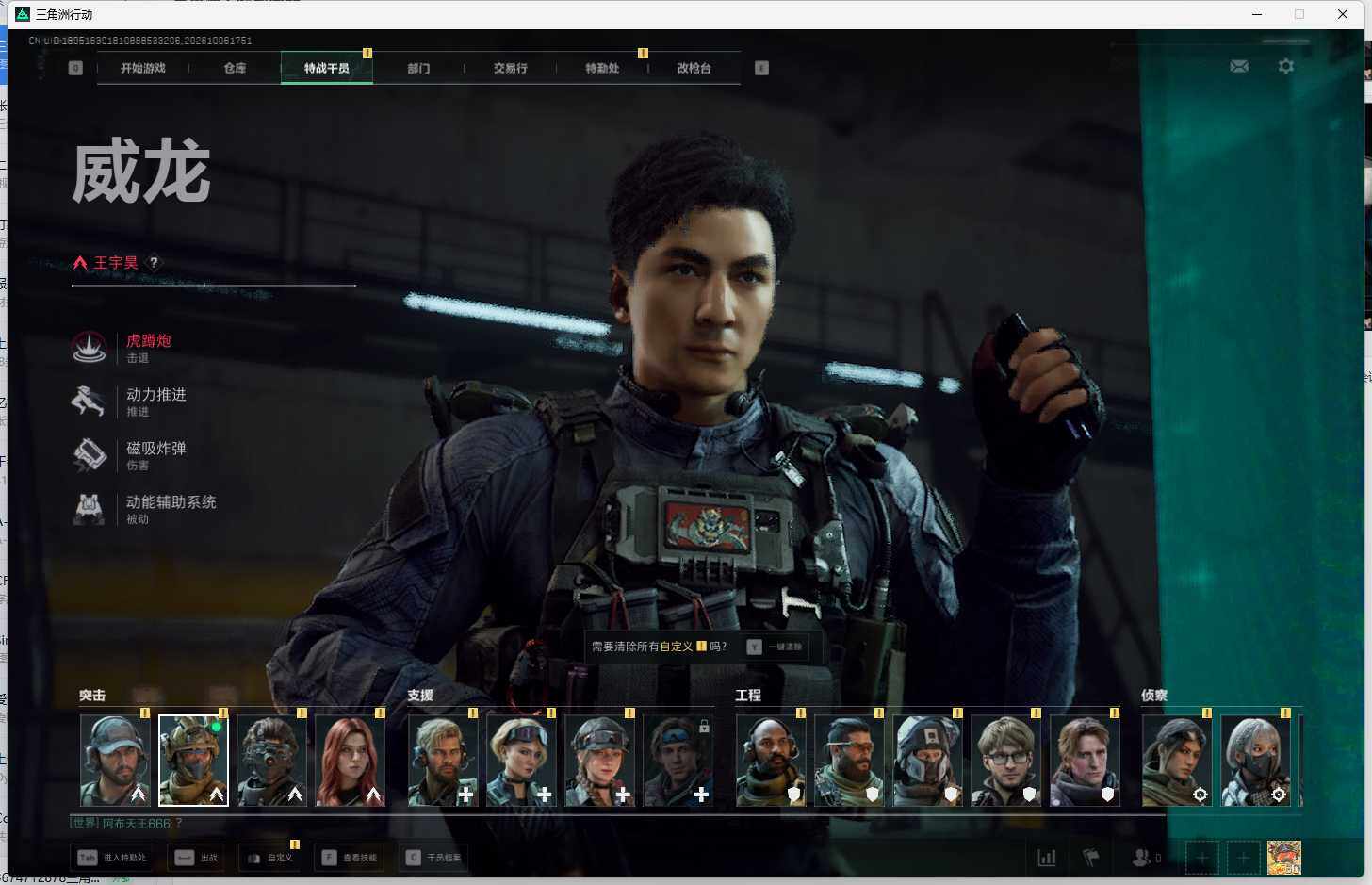Select the 动能辅助系统 passive skill icon
Viewport: 1372px width, 885px height.
click(89, 509)
